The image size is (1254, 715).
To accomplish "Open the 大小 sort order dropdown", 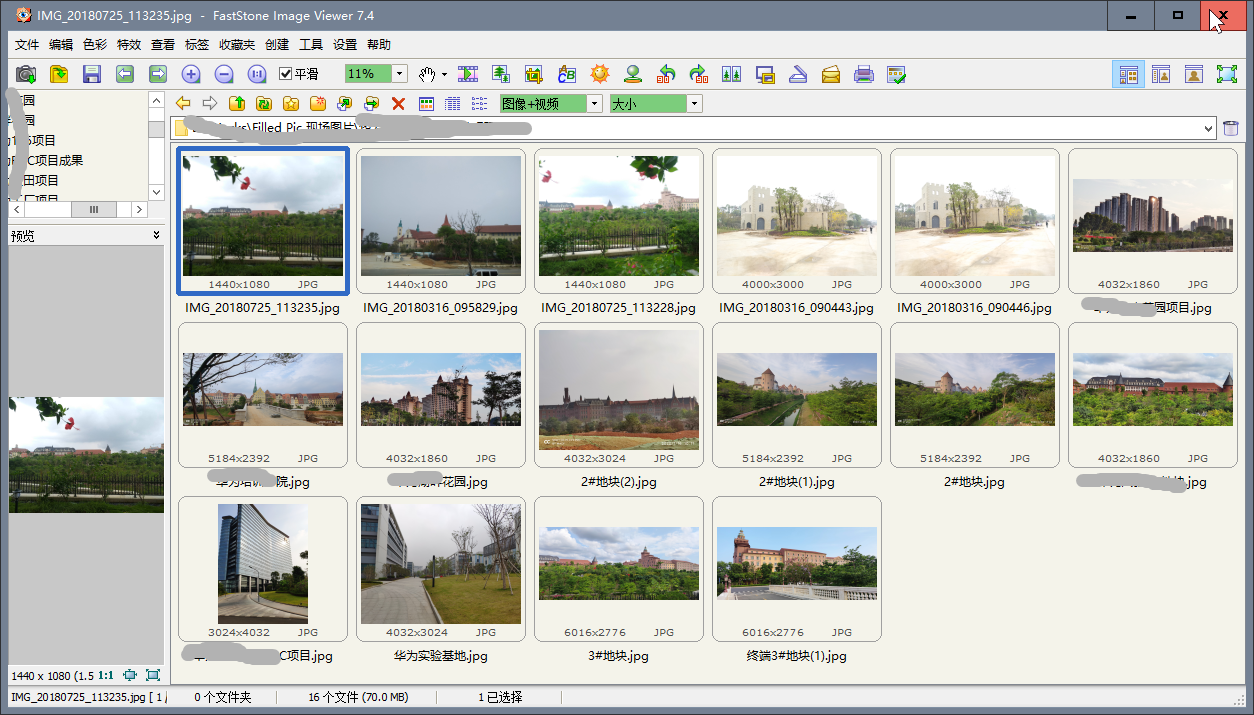I will pos(694,103).
